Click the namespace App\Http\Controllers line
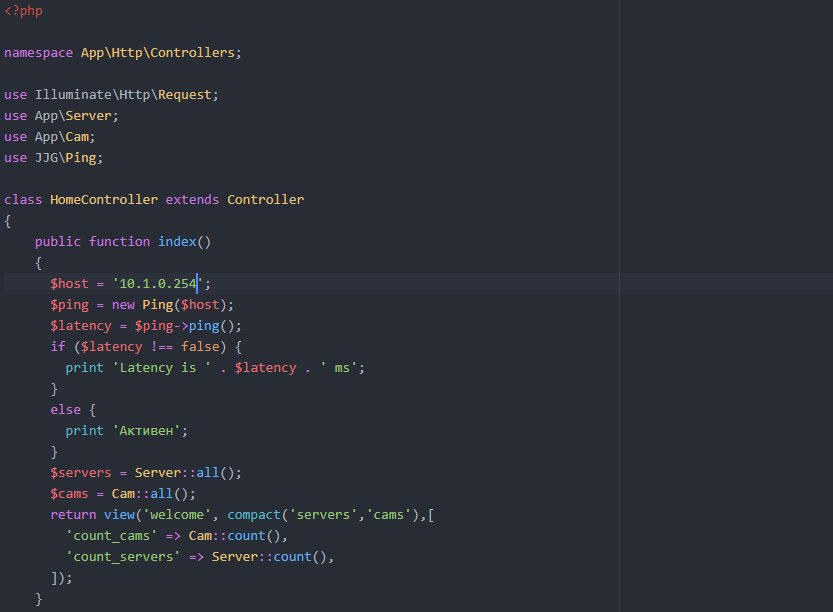The image size is (833, 612). coord(123,53)
